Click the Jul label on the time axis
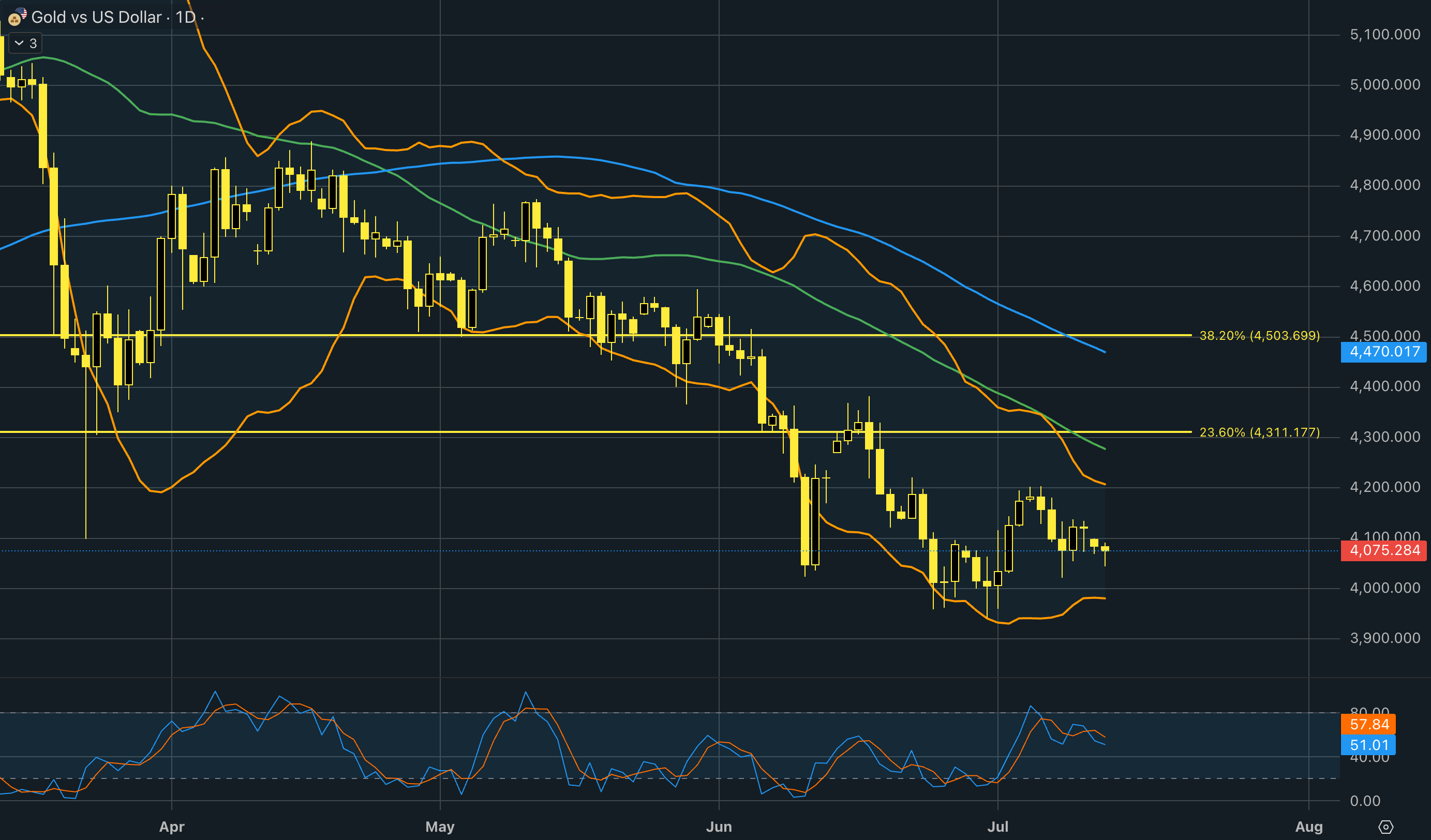The width and height of the screenshot is (1431, 840). (x=998, y=827)
